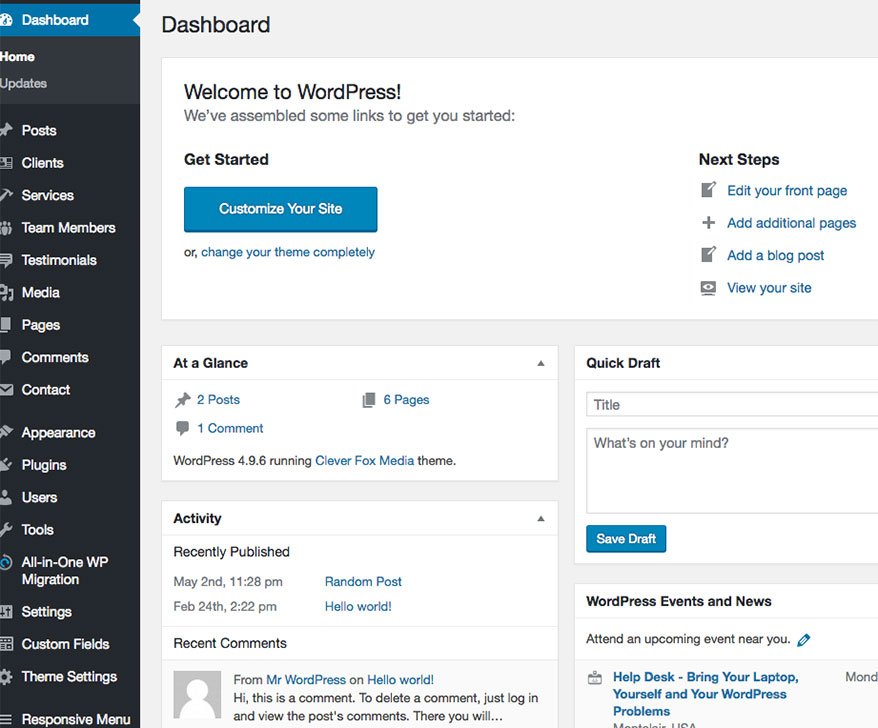Click the pencil icon beside Add a blog post
The image size is (878, 728).
coord(708,255)
